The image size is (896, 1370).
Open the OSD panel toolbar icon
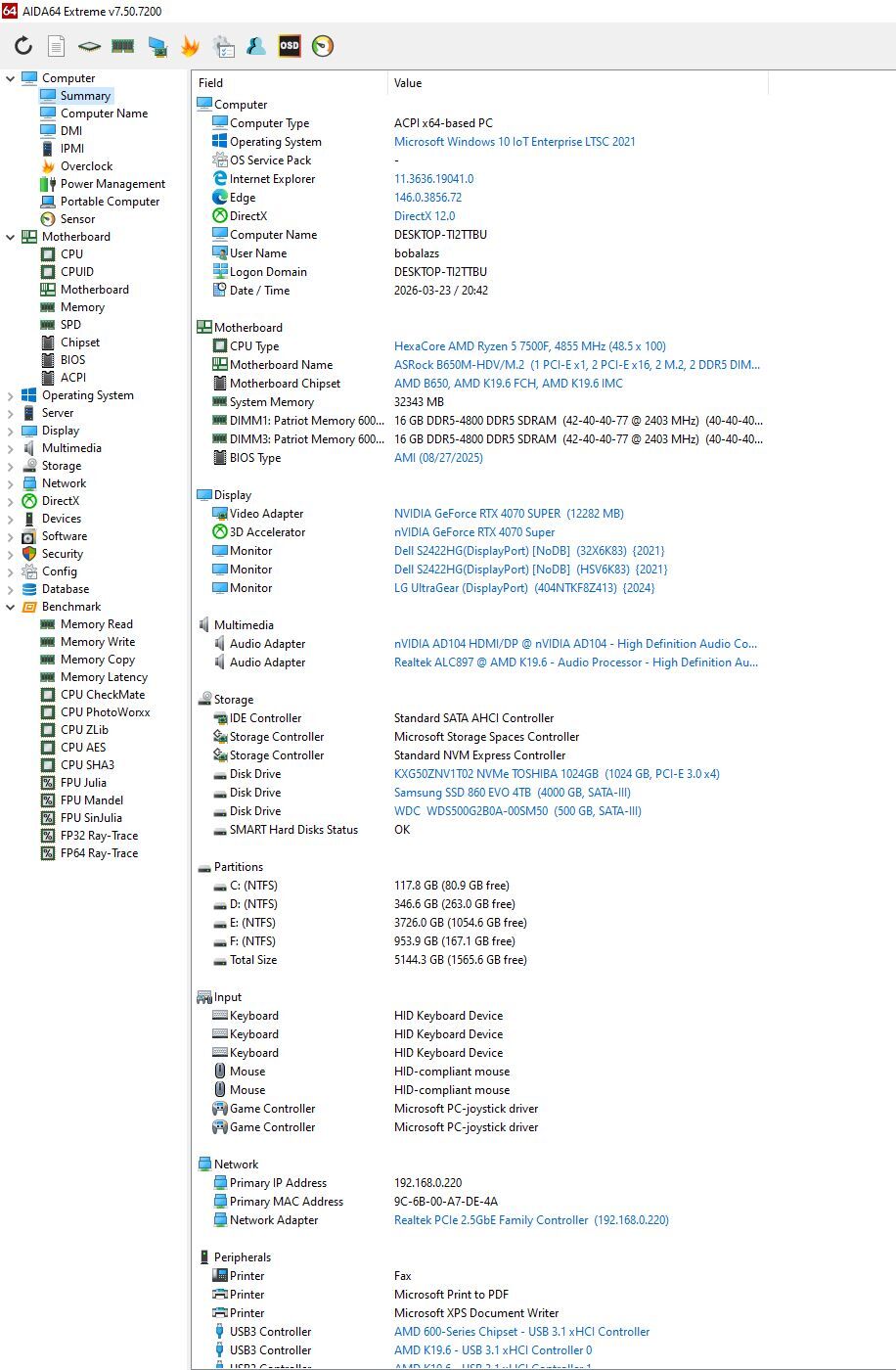(290, 46)
